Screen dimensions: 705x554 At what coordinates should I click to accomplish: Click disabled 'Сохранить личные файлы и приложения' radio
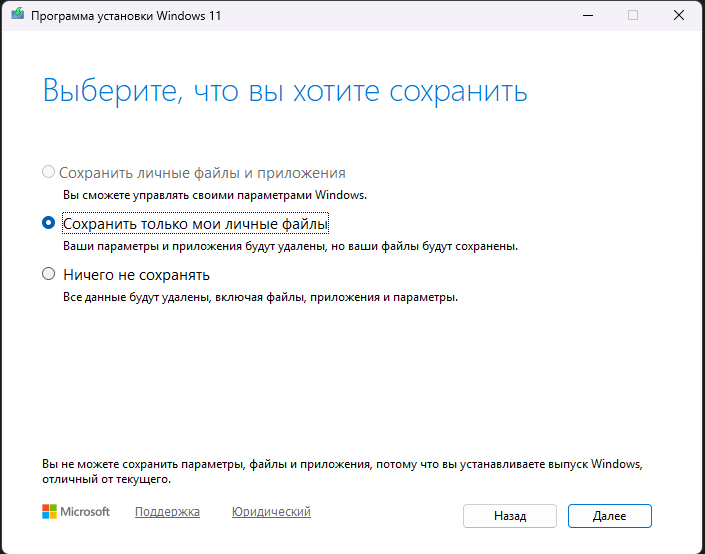49,172
